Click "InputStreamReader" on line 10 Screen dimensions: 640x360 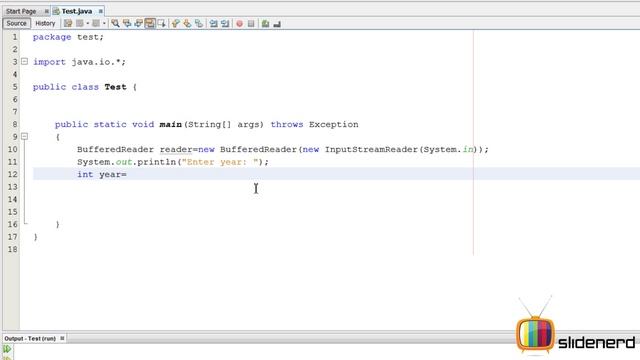coord(371,149)
